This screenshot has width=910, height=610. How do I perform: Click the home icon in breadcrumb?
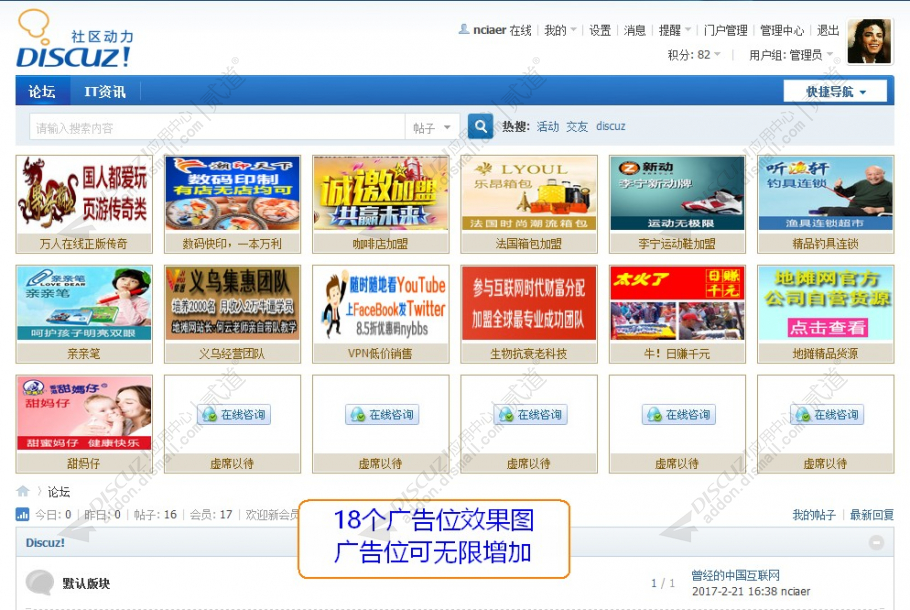point(23,492)
